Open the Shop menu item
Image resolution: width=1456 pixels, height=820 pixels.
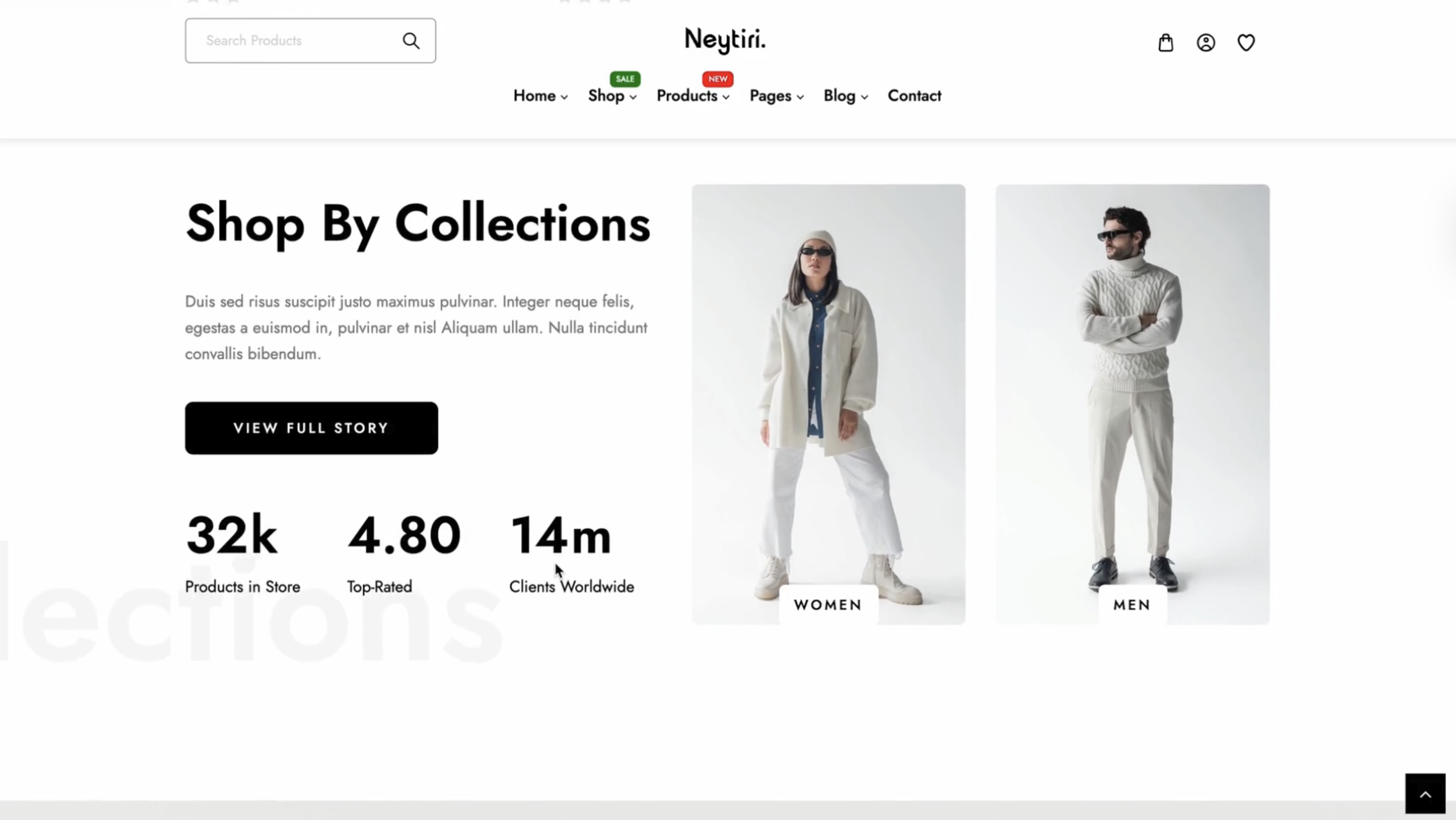(x=606, y=96)
